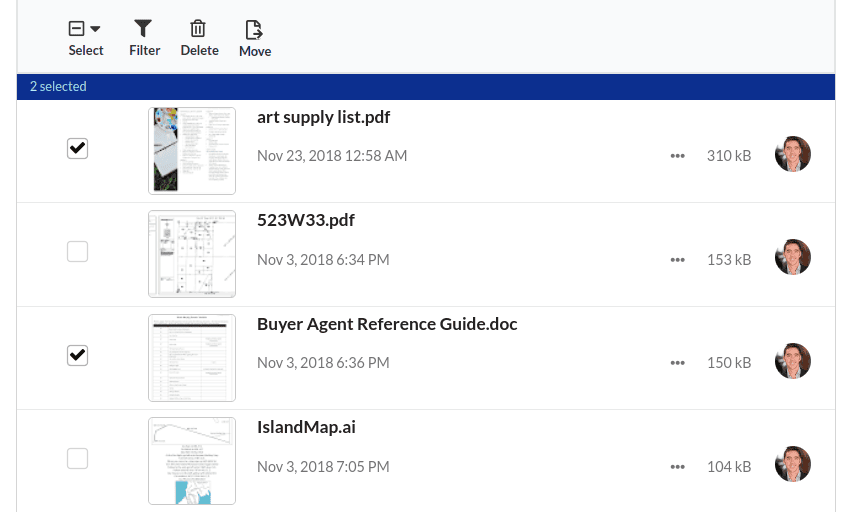Open file name art supply list.pdf
Screen dimensions: 852x512
[x=323, y=117]
